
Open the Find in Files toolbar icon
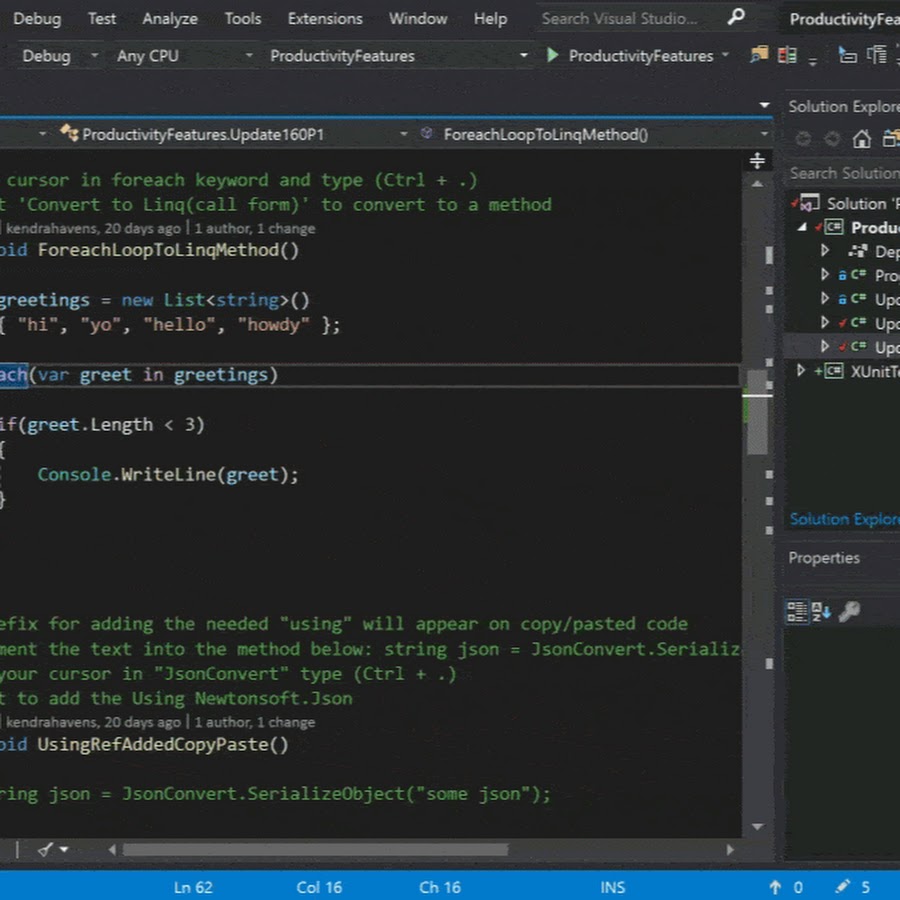click(759, 55)
